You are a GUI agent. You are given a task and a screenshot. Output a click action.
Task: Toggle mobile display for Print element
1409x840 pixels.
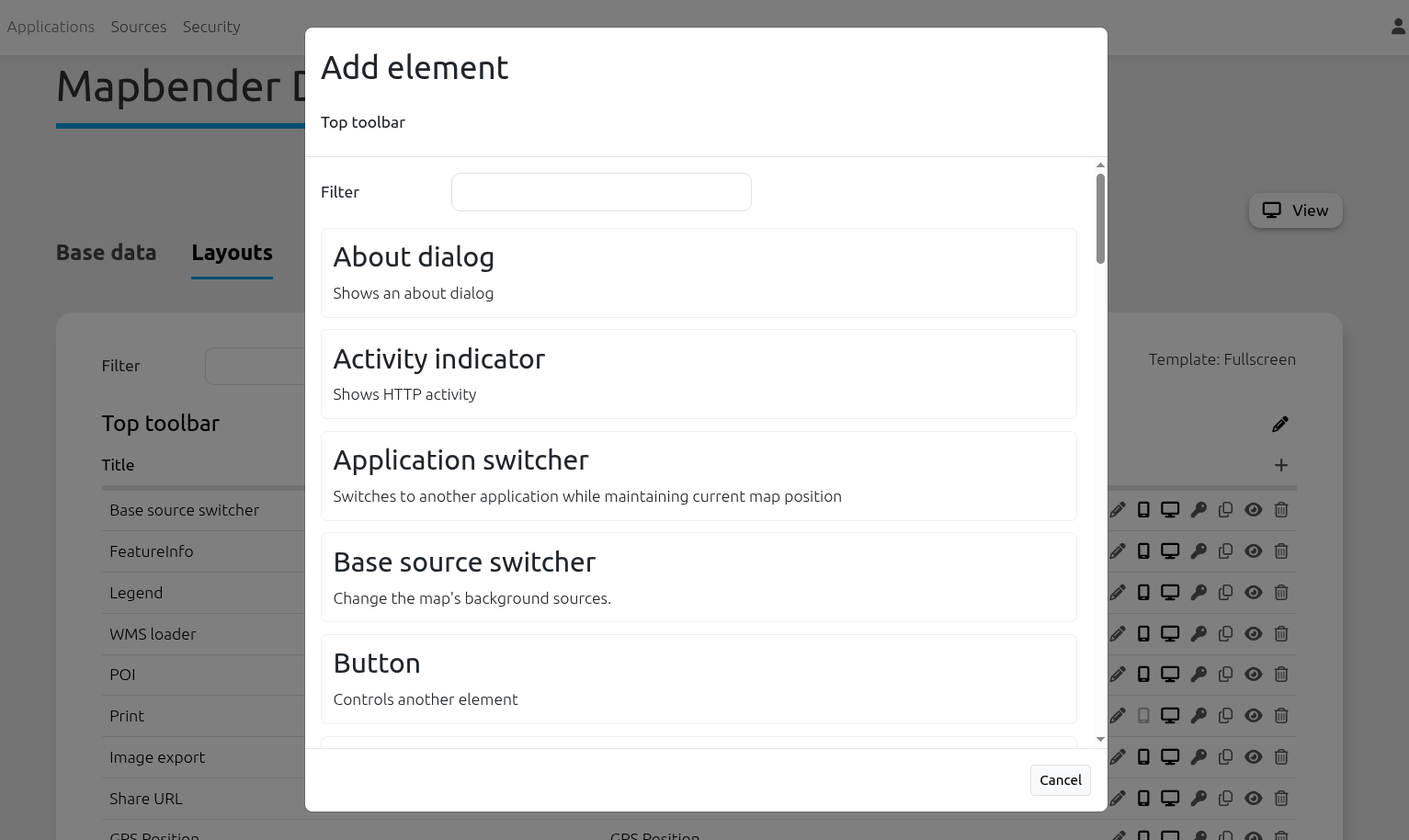pos(1143,716)
